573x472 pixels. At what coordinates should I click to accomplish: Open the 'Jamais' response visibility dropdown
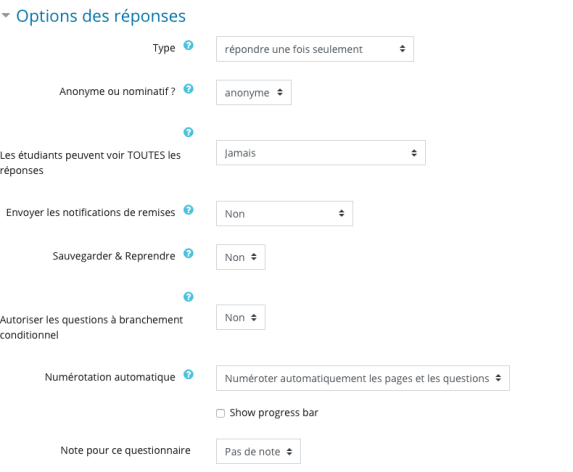point(320,153)
